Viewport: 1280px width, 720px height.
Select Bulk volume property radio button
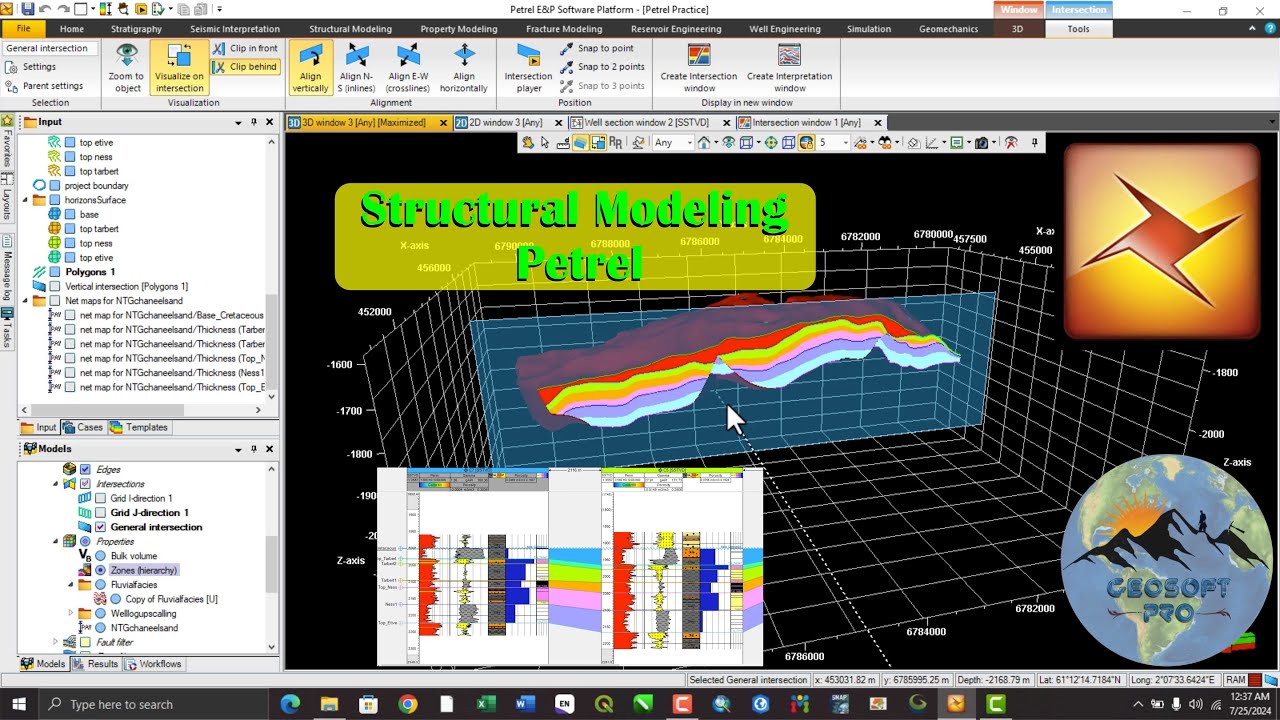coord(100,556)
